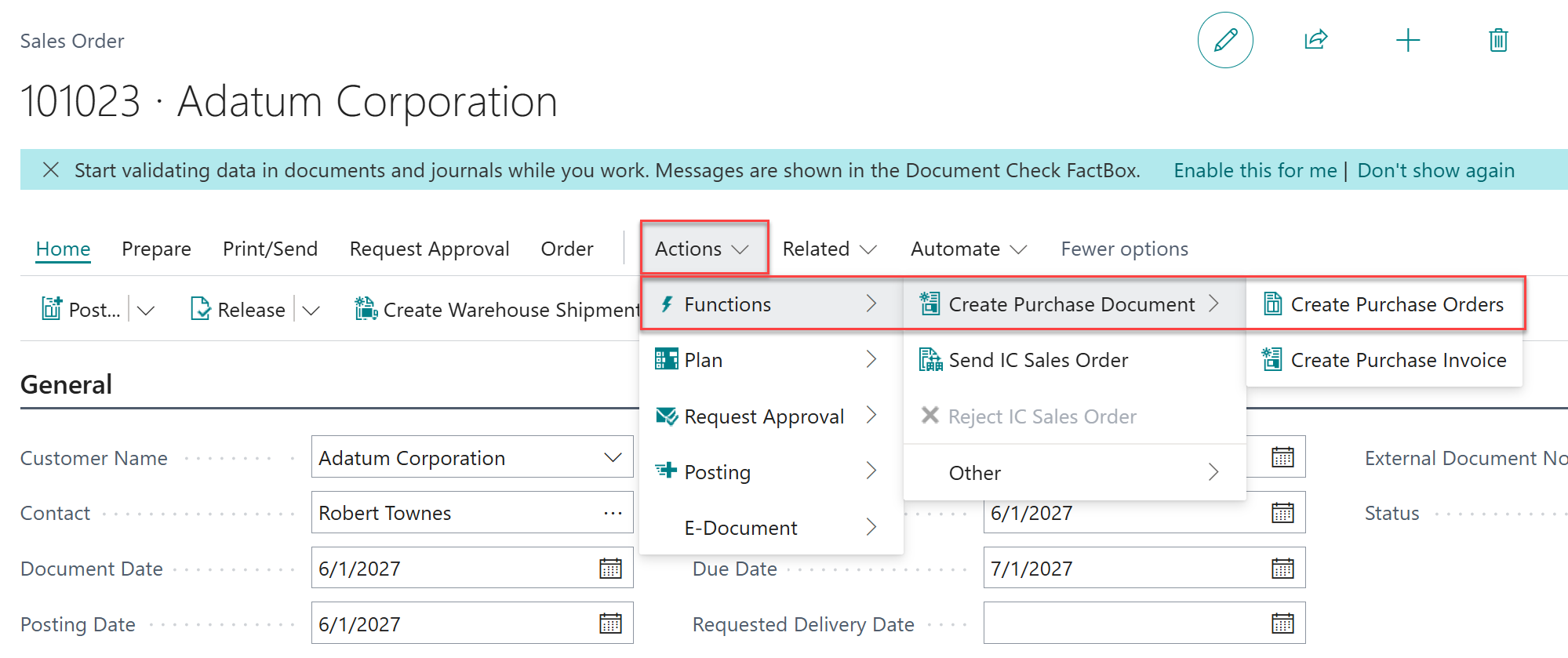Choose Create Purchase Orders
Image resolution: width=1568 pixels, height=658 pixels.
tap(1384, 304)
